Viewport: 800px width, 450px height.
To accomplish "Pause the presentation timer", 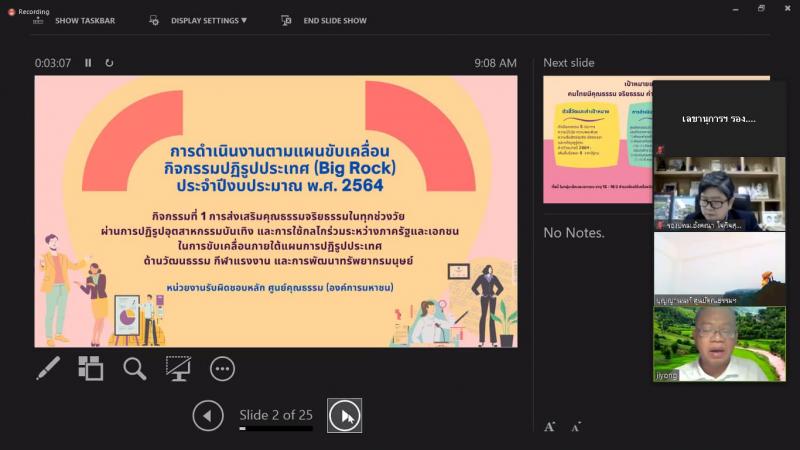I will click(88, 63).
